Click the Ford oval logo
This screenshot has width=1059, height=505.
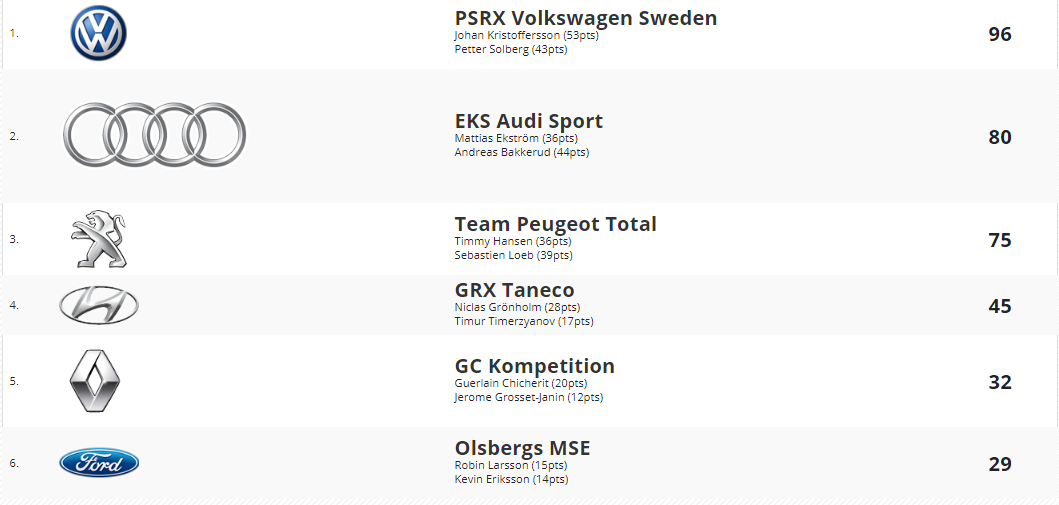point(99,463)
